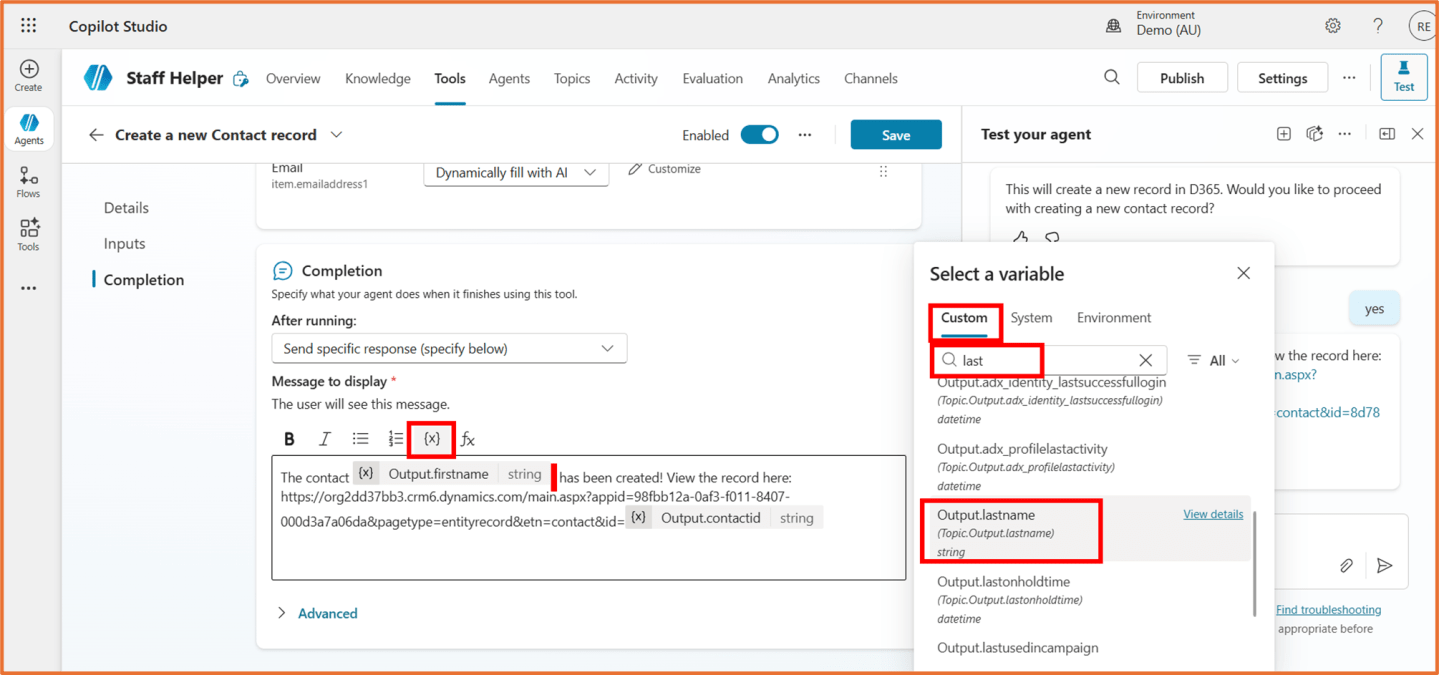Apply italic formatting in message editor
This screenshot has height=675, width=1439.
click(x=324, y=439)
